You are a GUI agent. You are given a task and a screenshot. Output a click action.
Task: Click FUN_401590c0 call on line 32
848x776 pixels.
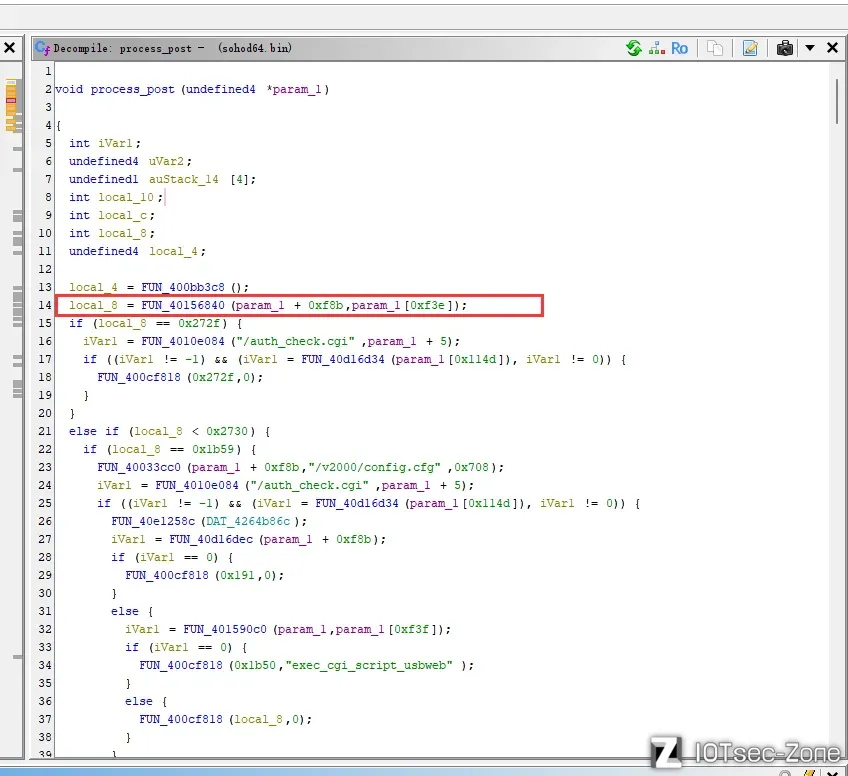click(x=225, y=629)
